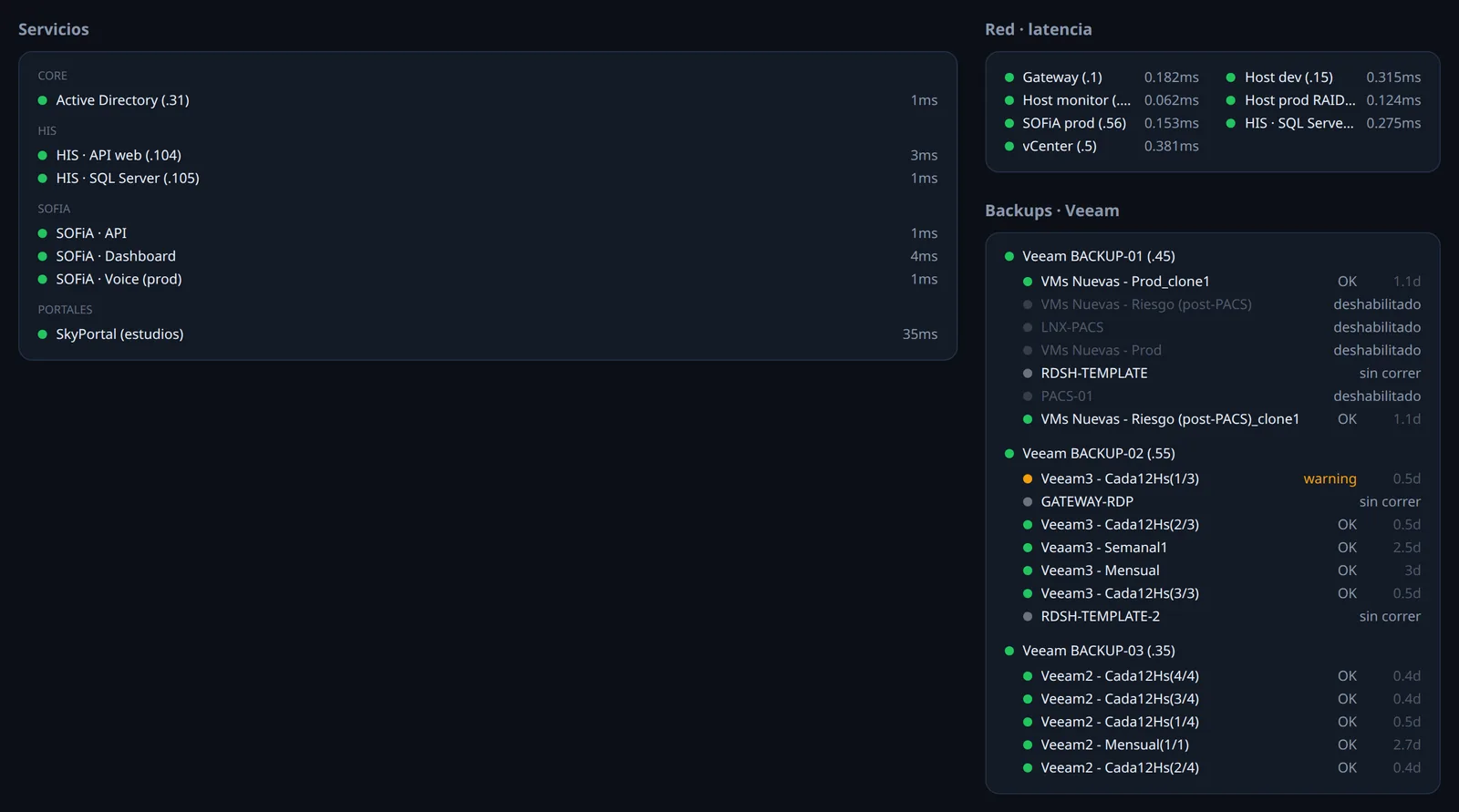Click the green dot beside Gateway (.1)

1009,77
